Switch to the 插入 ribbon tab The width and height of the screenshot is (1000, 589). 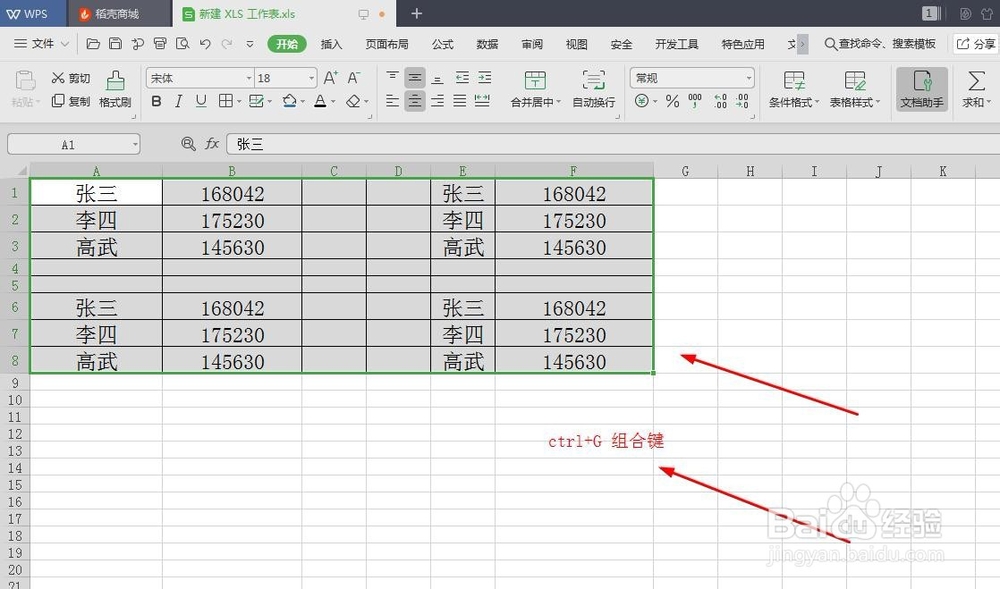click(x=331, y=44)
